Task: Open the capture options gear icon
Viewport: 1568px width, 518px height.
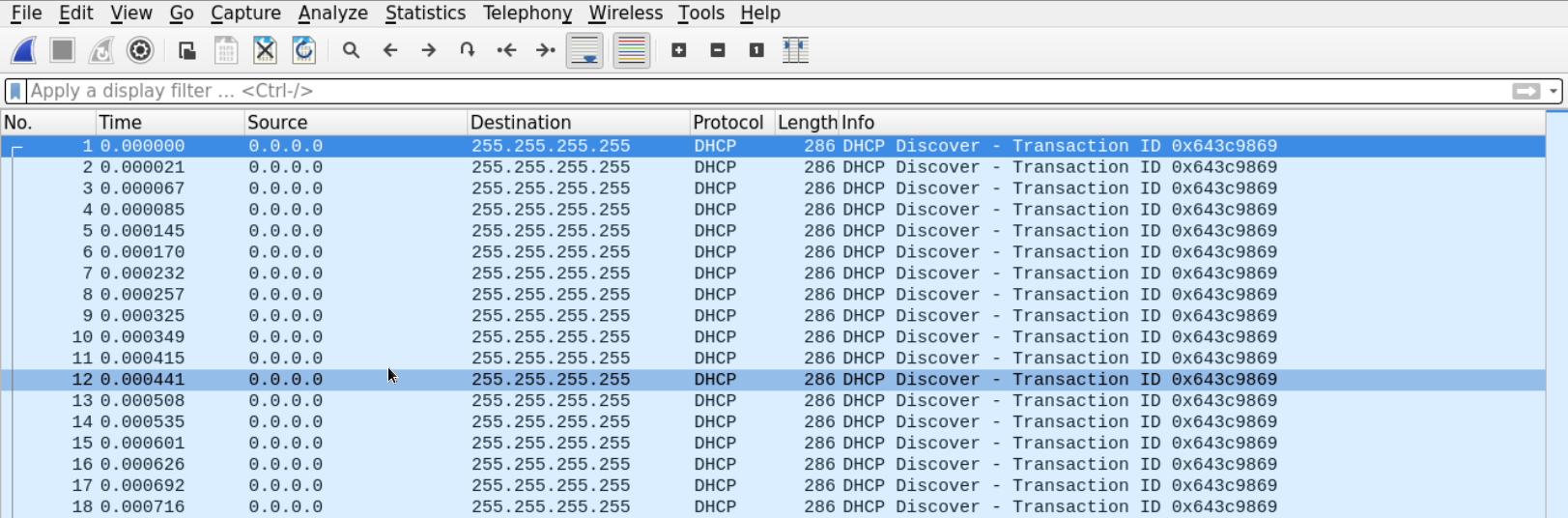Action: point(140,50)
